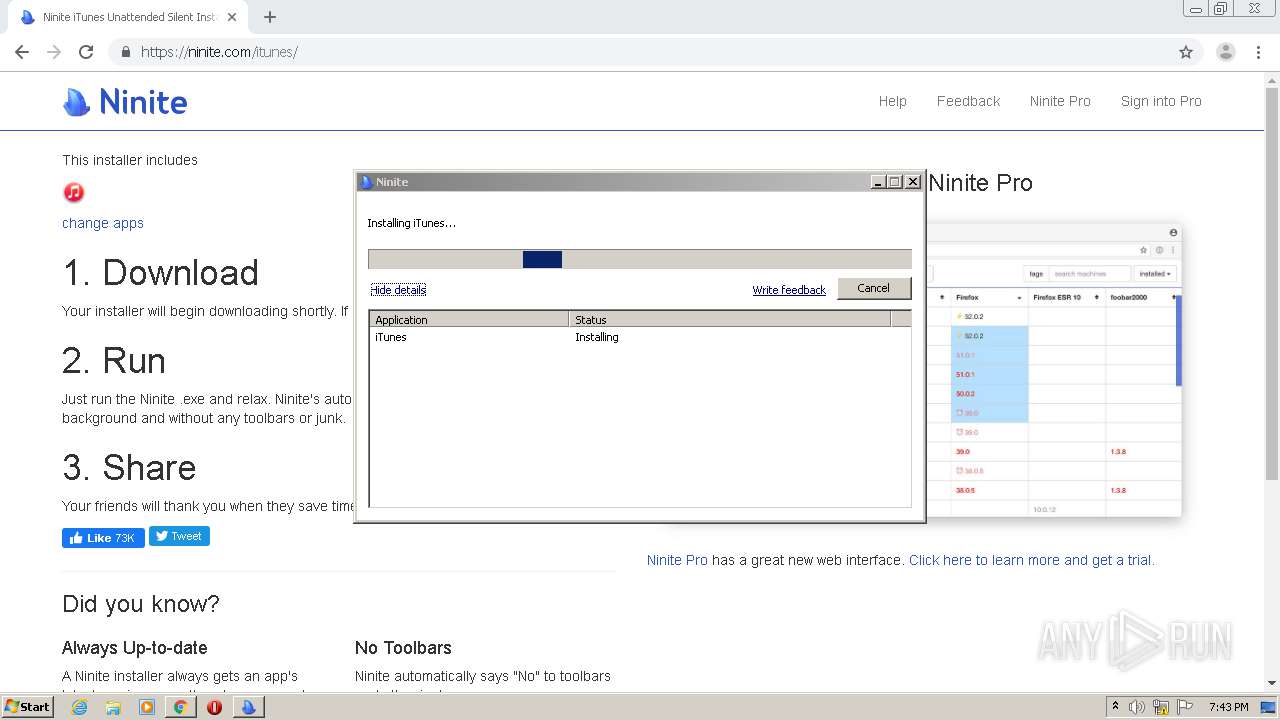Reload the Ninite page
1280x720 pixels.
[86, 52]
